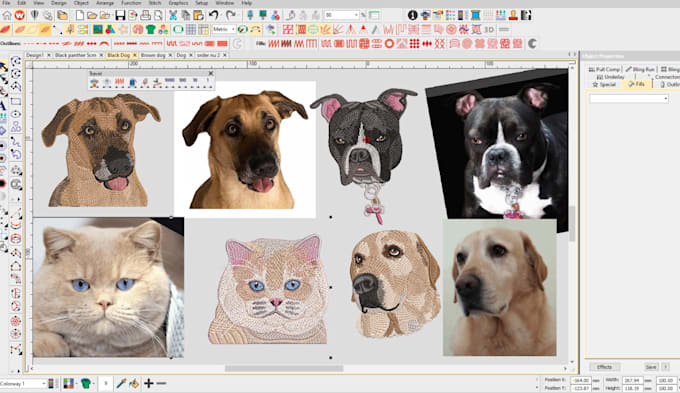Open the Help menu
Viewport: 680px width, 393px height.
pos(247,3)
